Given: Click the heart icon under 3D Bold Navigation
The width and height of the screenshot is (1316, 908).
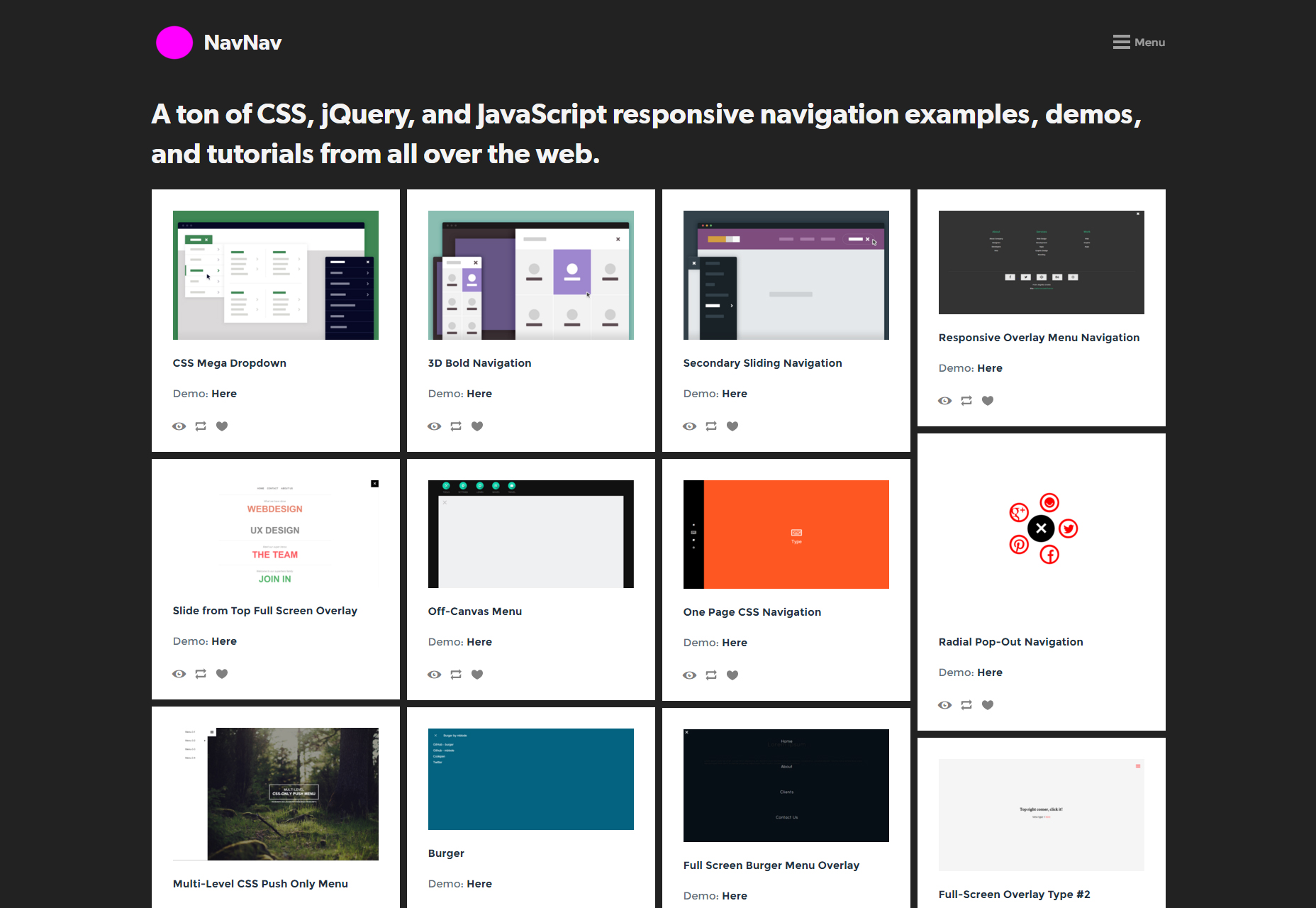Looking at the screenshot, I should [477, 426].
